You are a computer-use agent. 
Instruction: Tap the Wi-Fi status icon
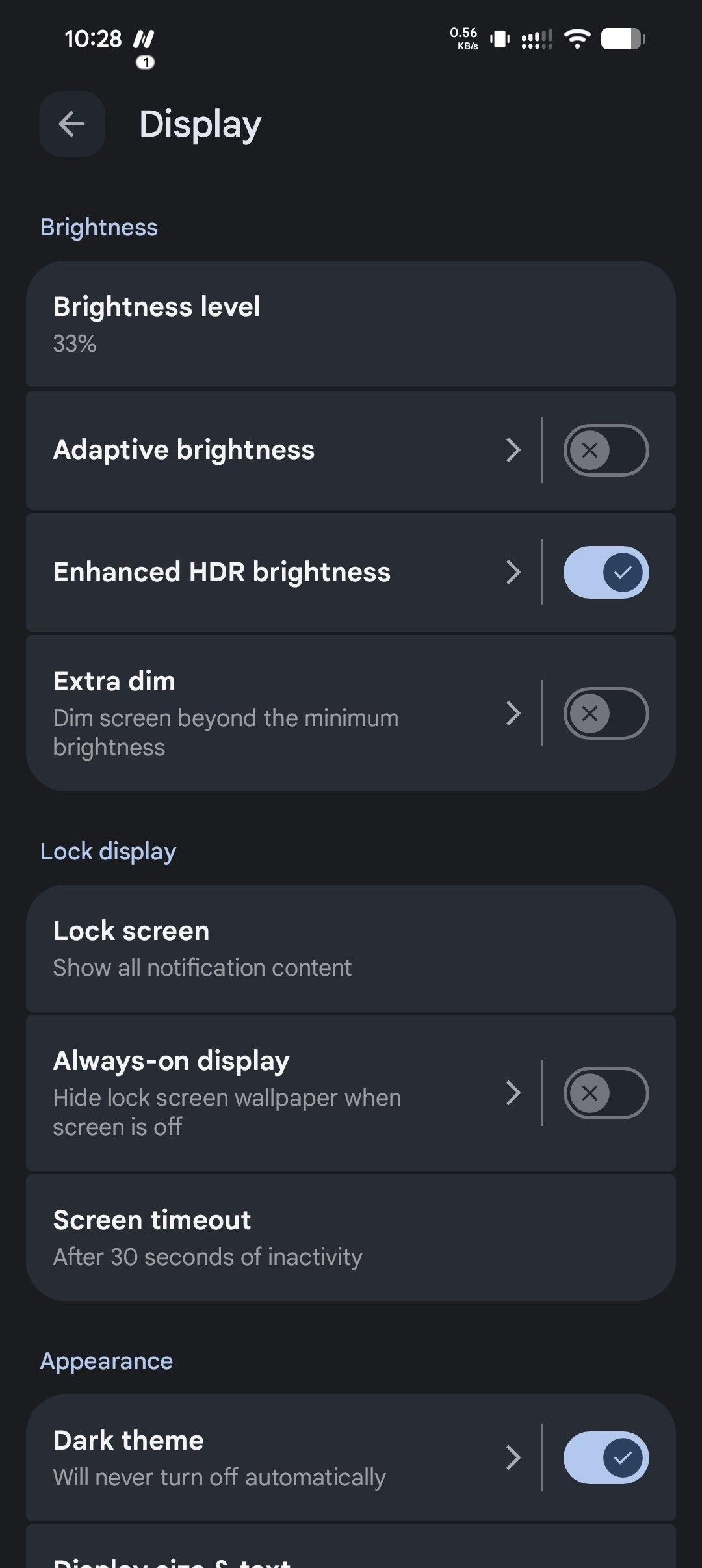(577, 39)
